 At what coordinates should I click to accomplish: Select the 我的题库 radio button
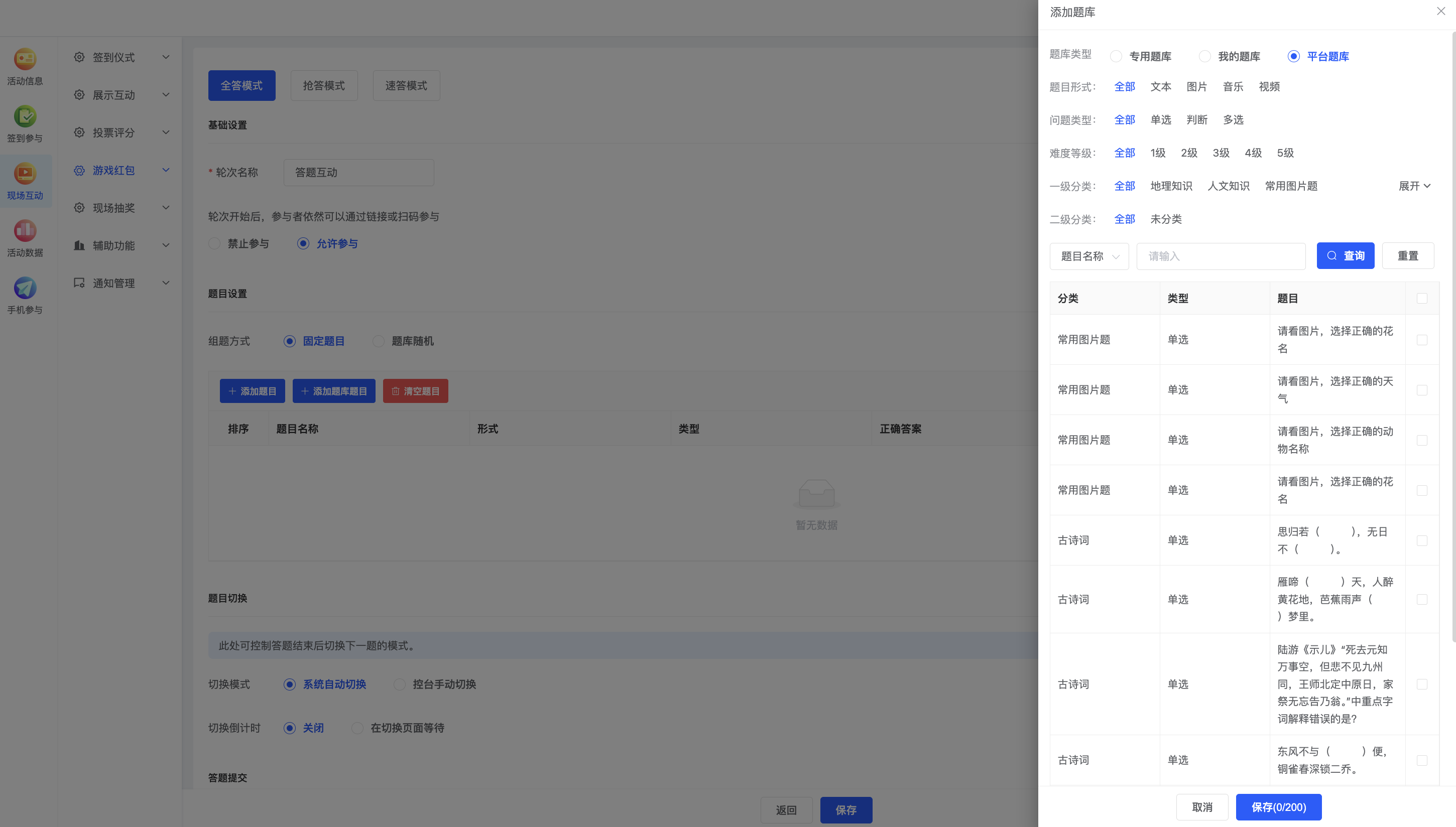click(1205, 56)
